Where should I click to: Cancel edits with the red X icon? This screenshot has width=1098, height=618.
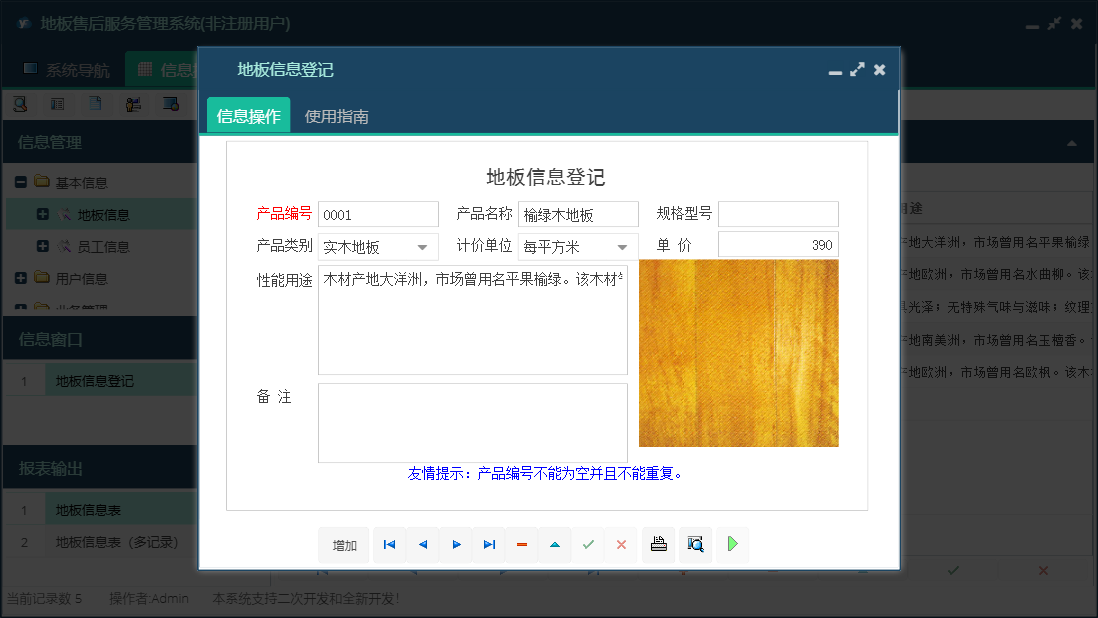pyautogui.click(x=621, y=545)
